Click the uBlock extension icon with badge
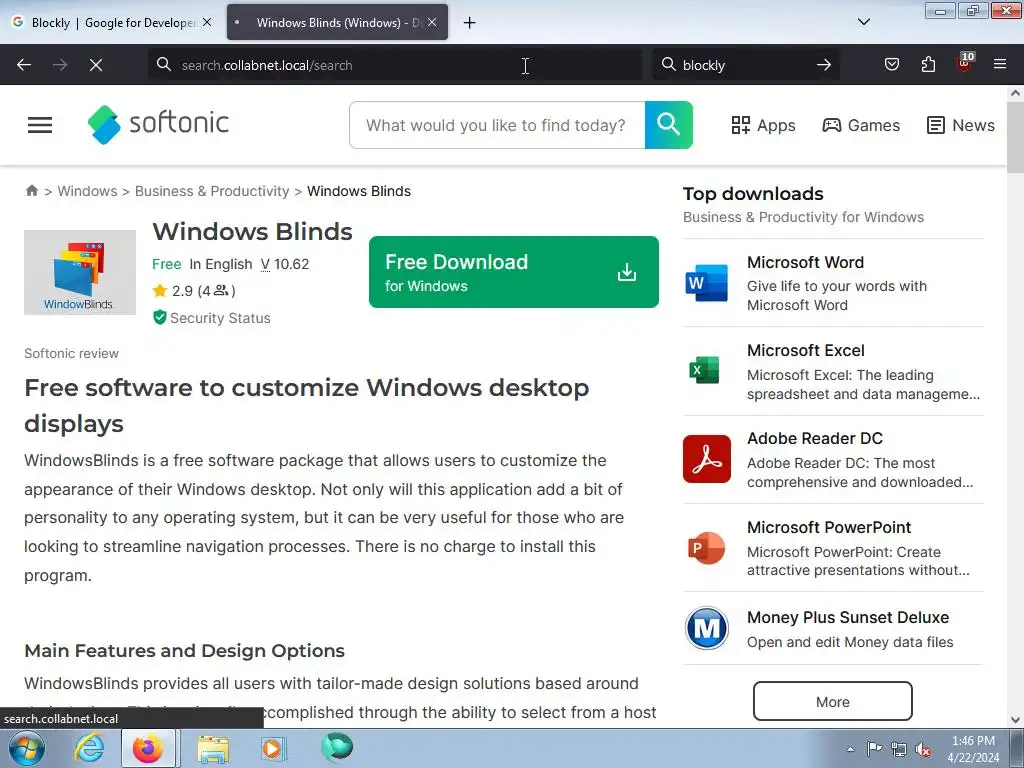 965,63
